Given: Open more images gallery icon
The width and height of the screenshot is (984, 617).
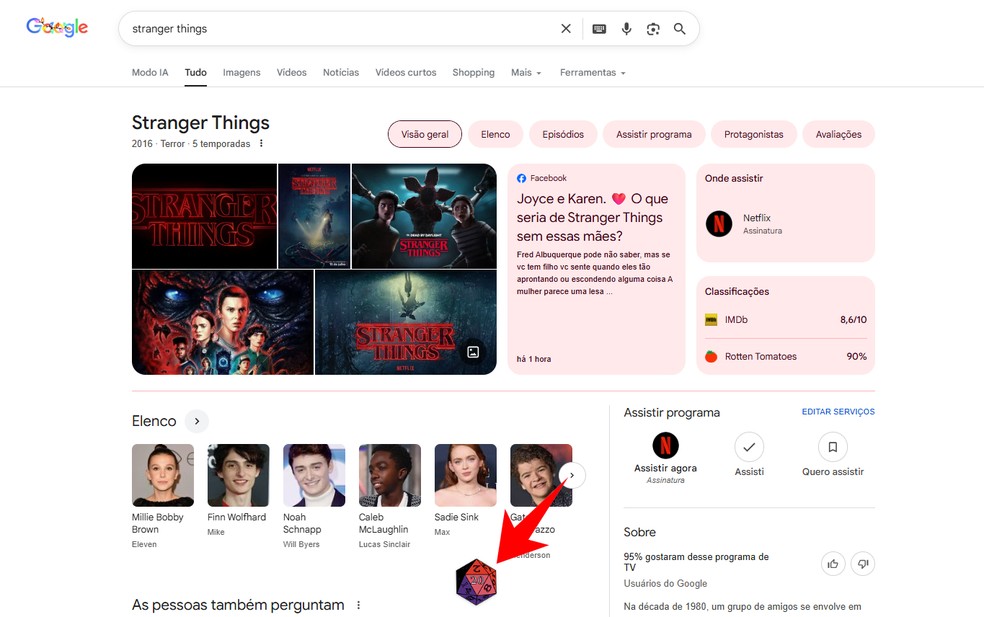Looking at the screenshot, I should (x=473, y=352).
